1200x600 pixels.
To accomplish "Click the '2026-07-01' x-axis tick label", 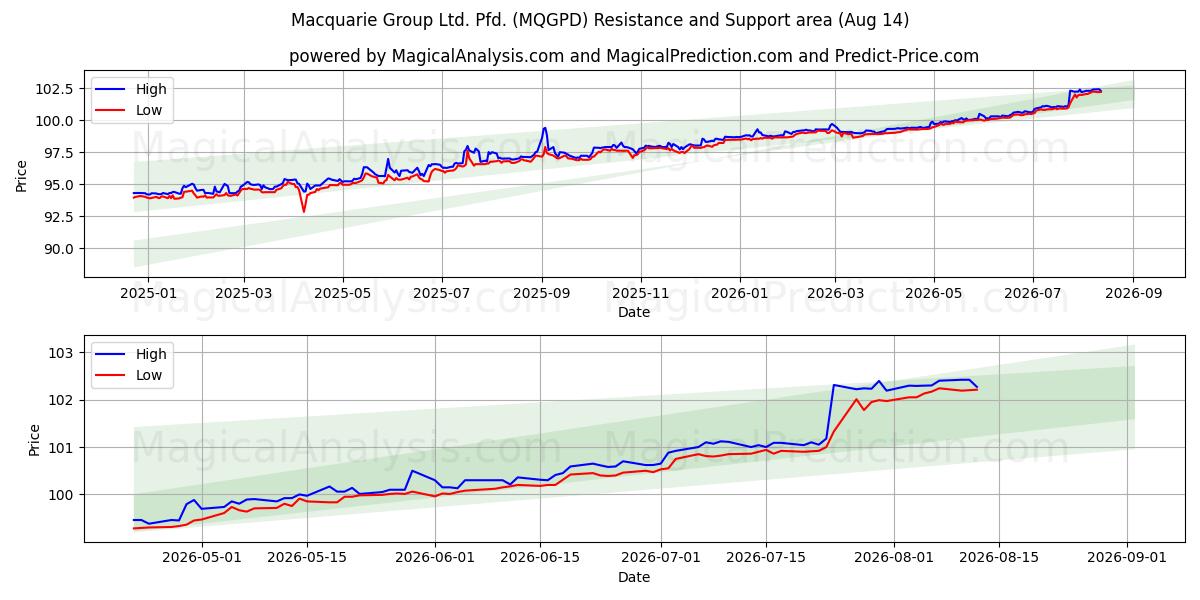I will tap(661, 558).
